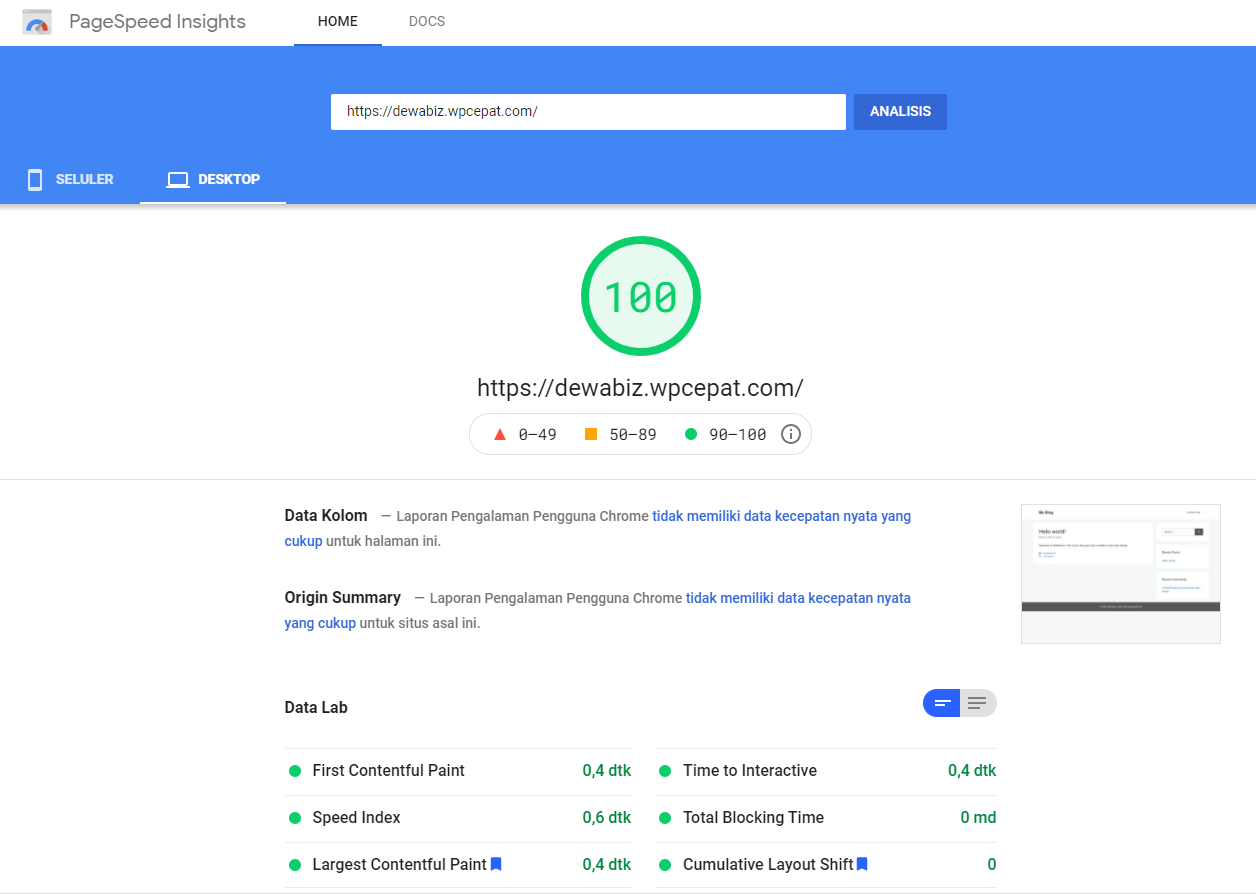Click the URL input field

click(x=588, y=112)
